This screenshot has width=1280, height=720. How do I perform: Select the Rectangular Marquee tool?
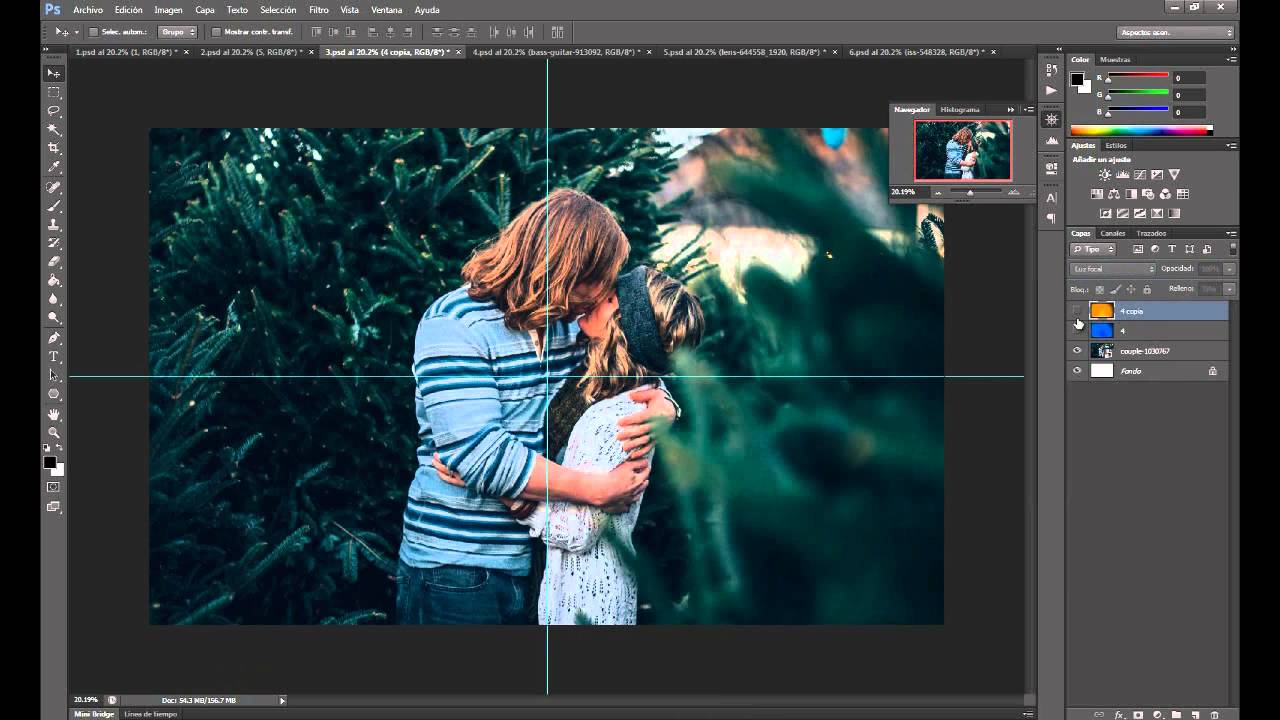click(x=54, y=92)
